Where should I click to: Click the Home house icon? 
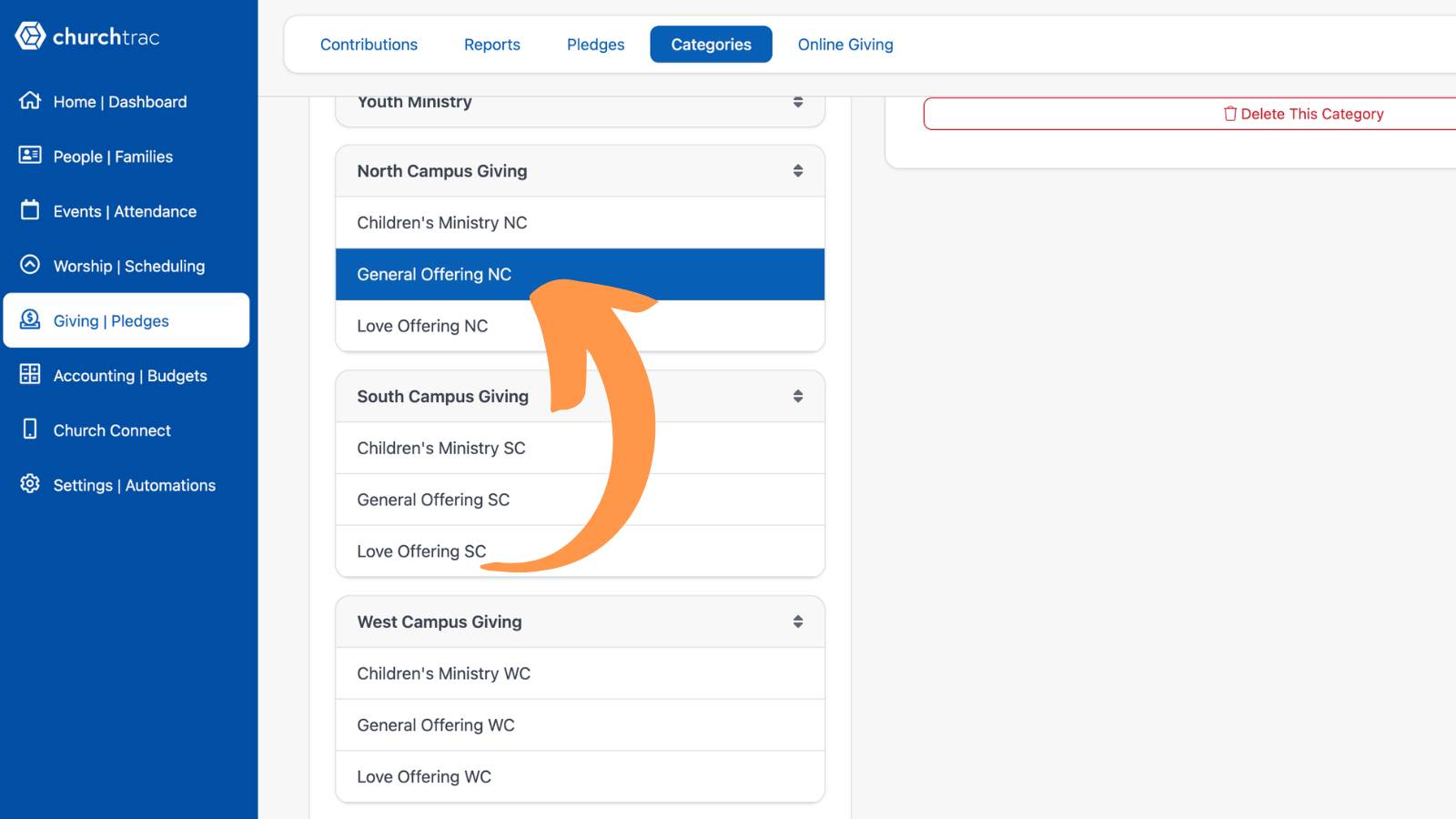(30, 100)
